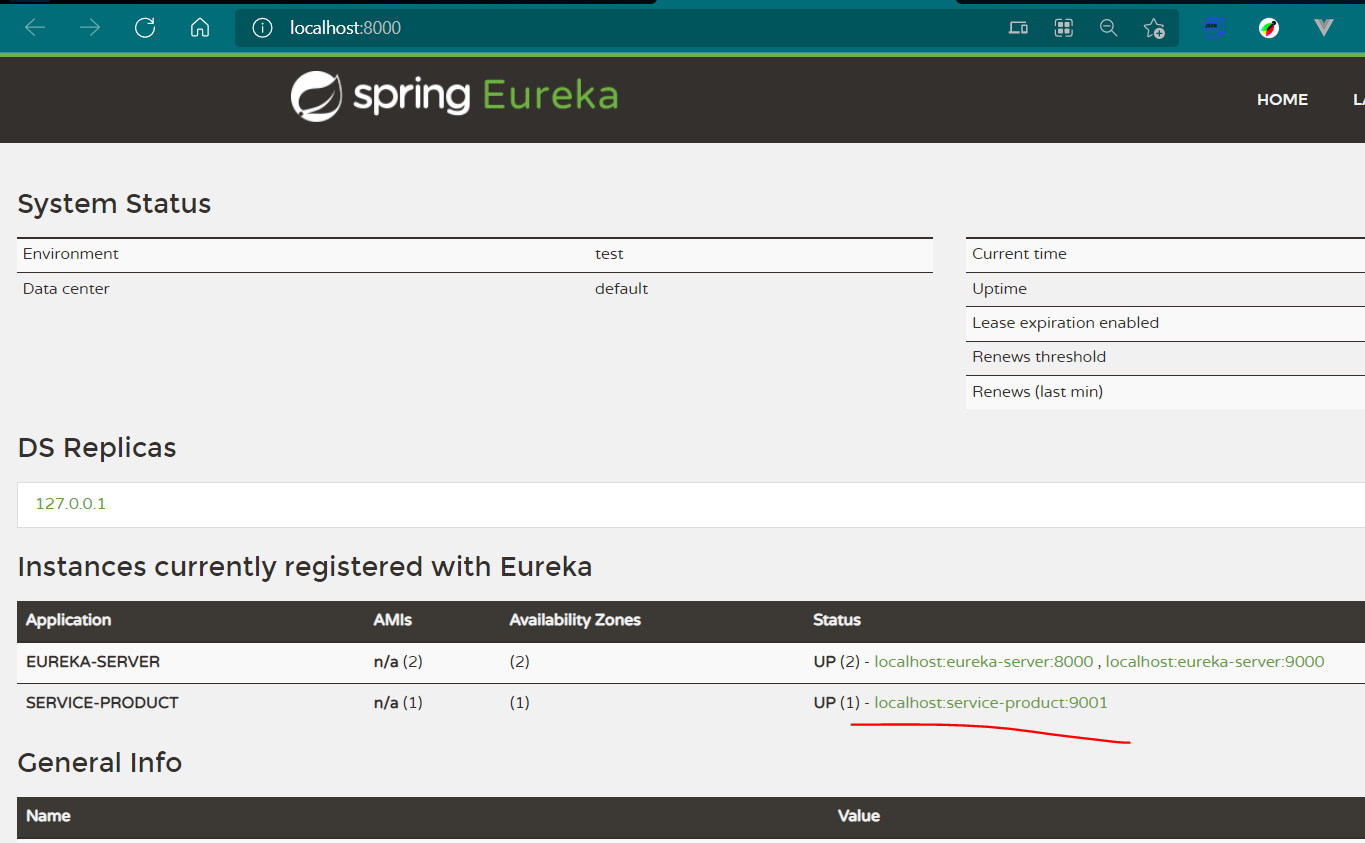Click the General Info heading
The width and height of the screenshot is (1365, 843).
(x=100, y=763)
